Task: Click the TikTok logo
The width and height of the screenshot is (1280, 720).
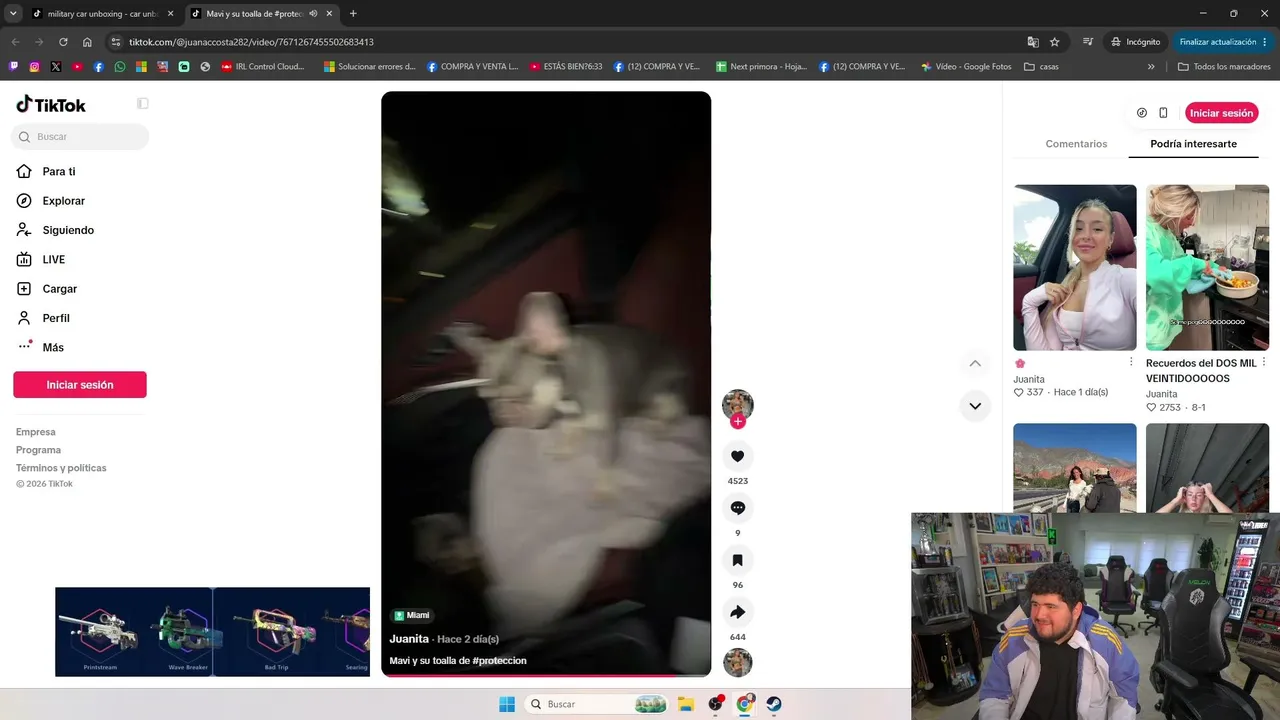Action: point(51,105)
